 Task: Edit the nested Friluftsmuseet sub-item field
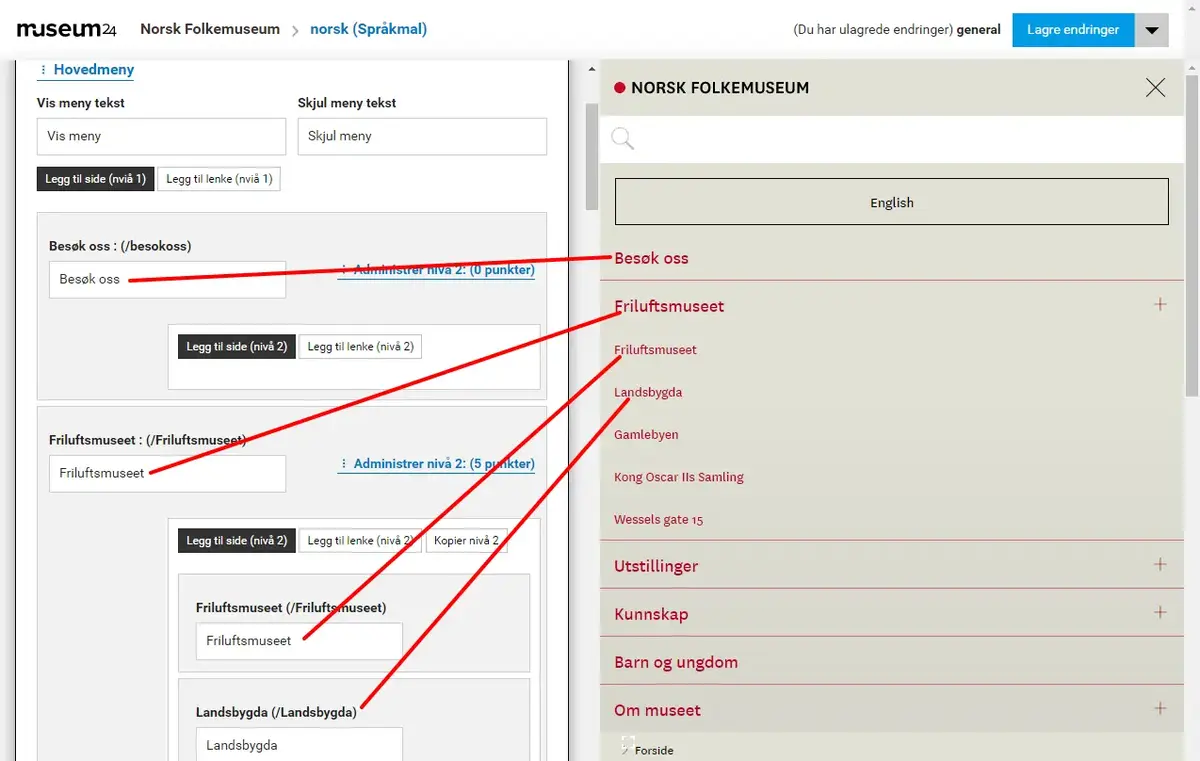coord(299,641)
